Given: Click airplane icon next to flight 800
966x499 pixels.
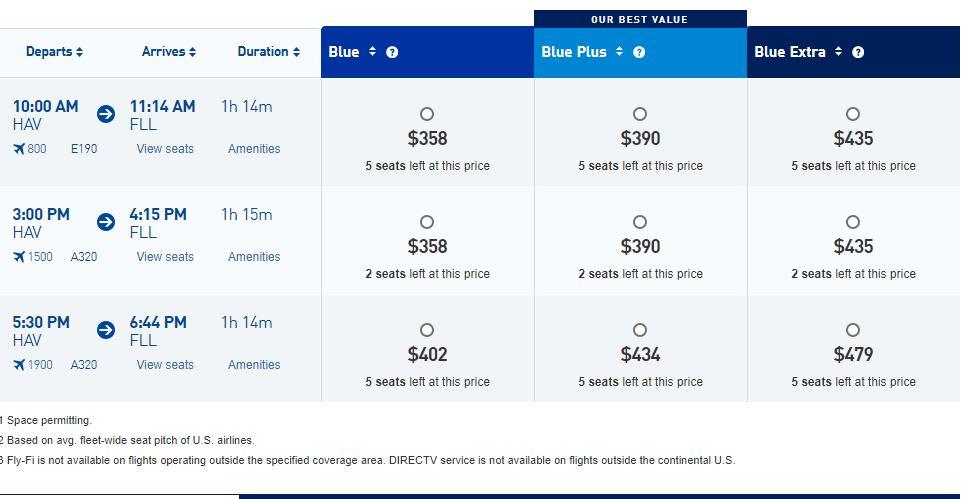Looking at the screenshot, I should [x=19, y=148].
